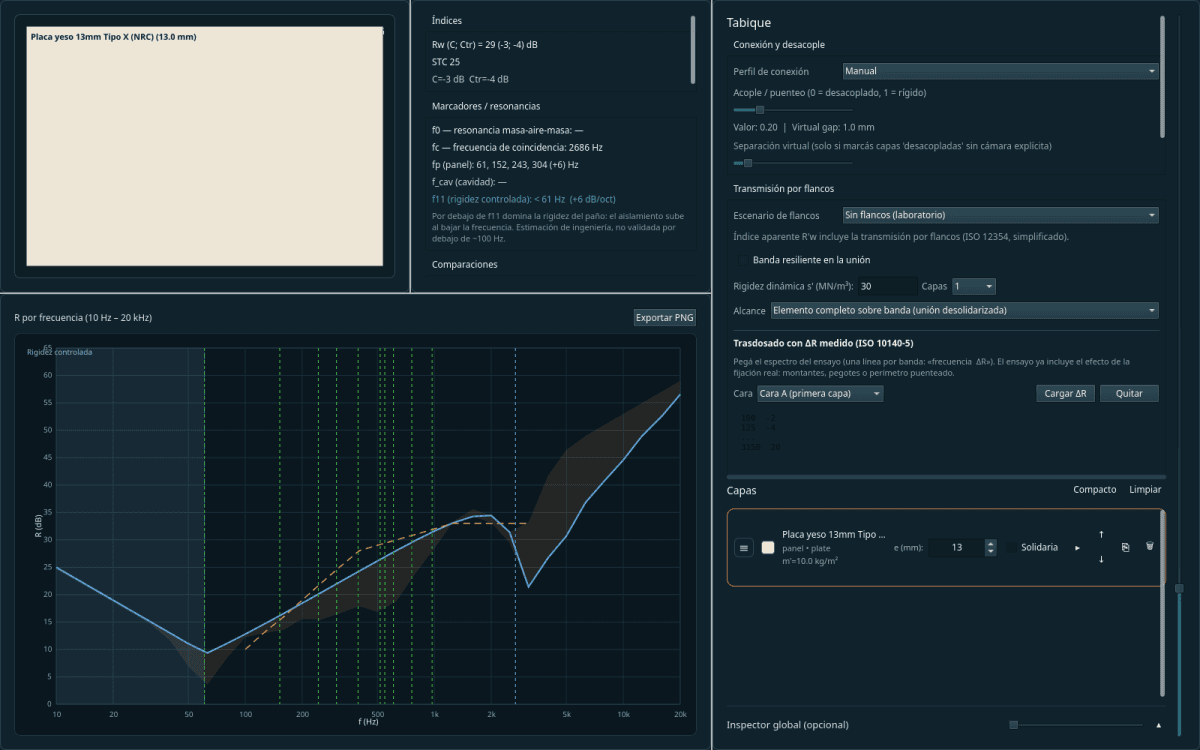Screen dimensions: 1200x750
Task: Move the gypsum layer up with arrow
Action: pyautogui.click(x=1101, y=535)
